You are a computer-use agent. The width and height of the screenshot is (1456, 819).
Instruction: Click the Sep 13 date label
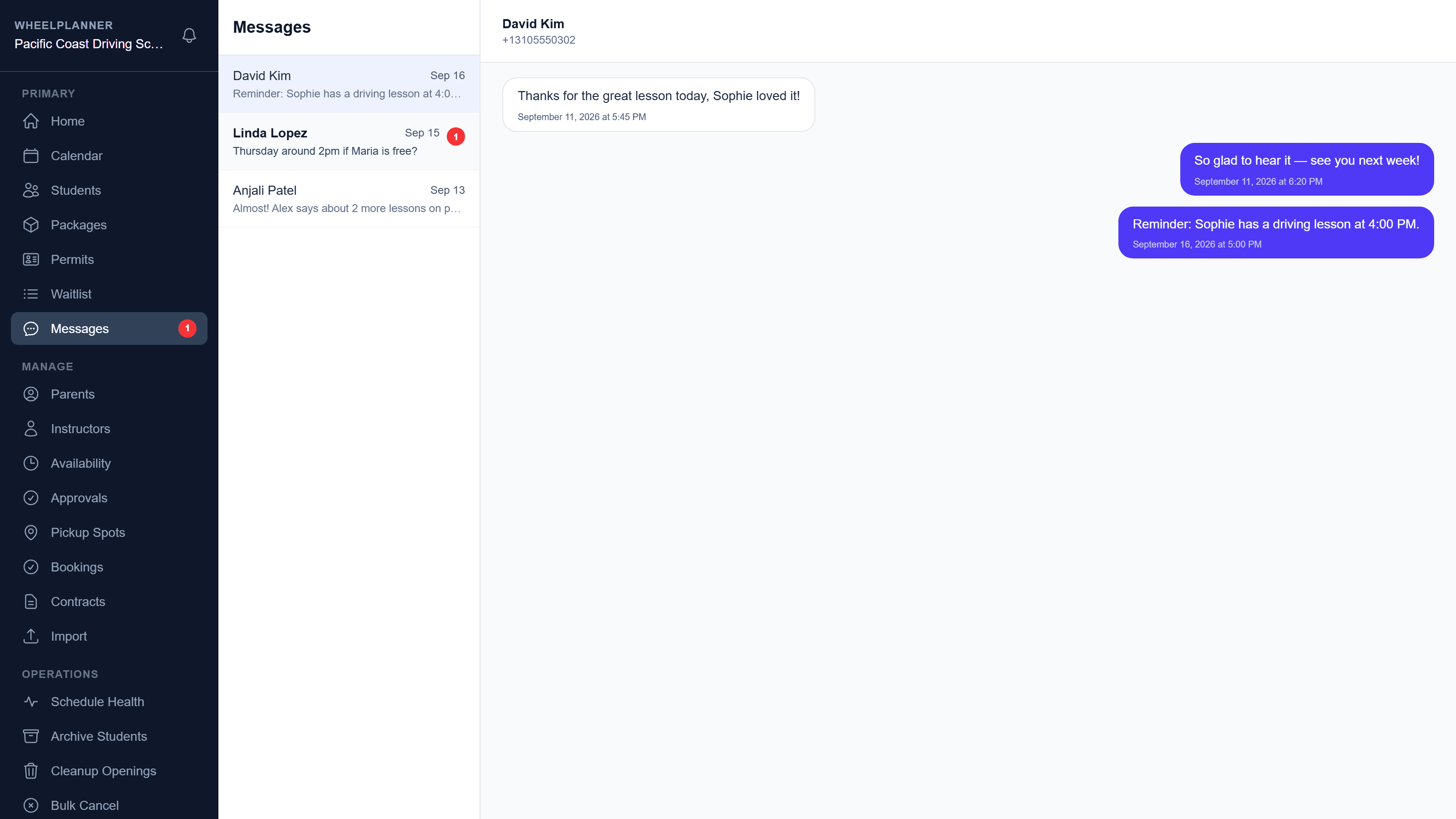coord(447,190)
